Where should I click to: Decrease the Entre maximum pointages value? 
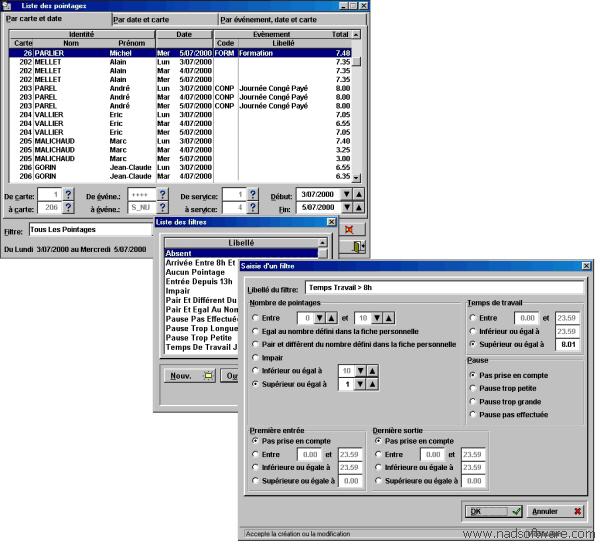click(x=377, y=318)
